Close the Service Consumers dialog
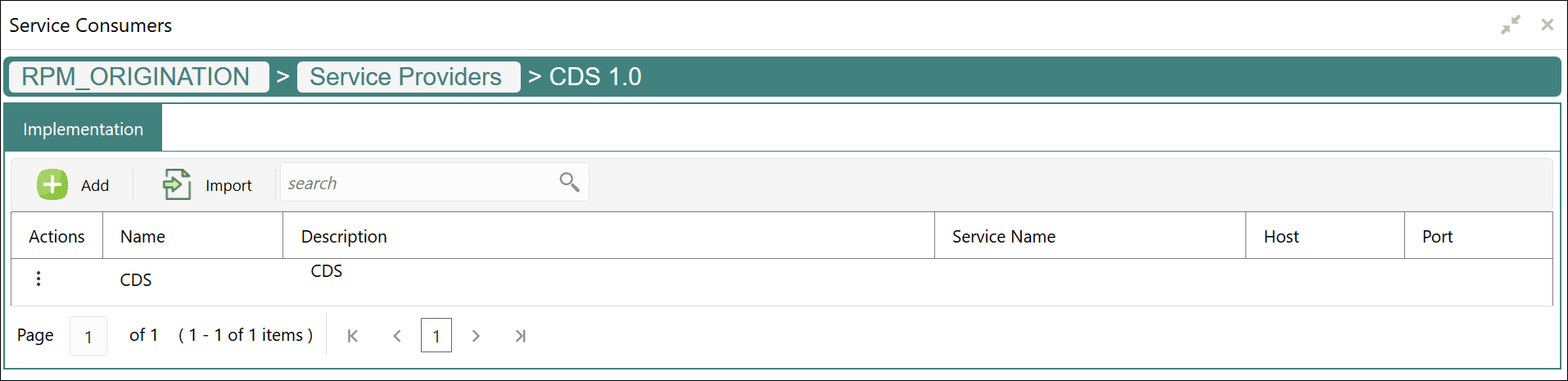 click(1547, 25)
